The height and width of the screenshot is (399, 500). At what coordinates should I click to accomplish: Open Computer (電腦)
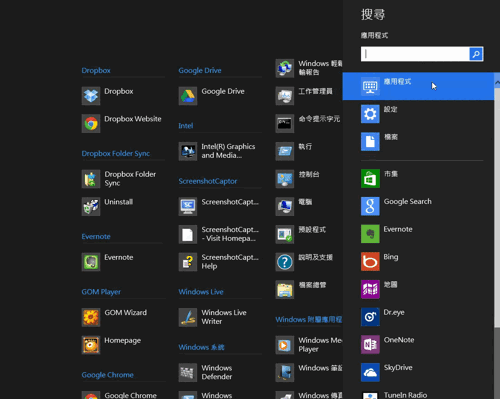(x=294, y=206)
